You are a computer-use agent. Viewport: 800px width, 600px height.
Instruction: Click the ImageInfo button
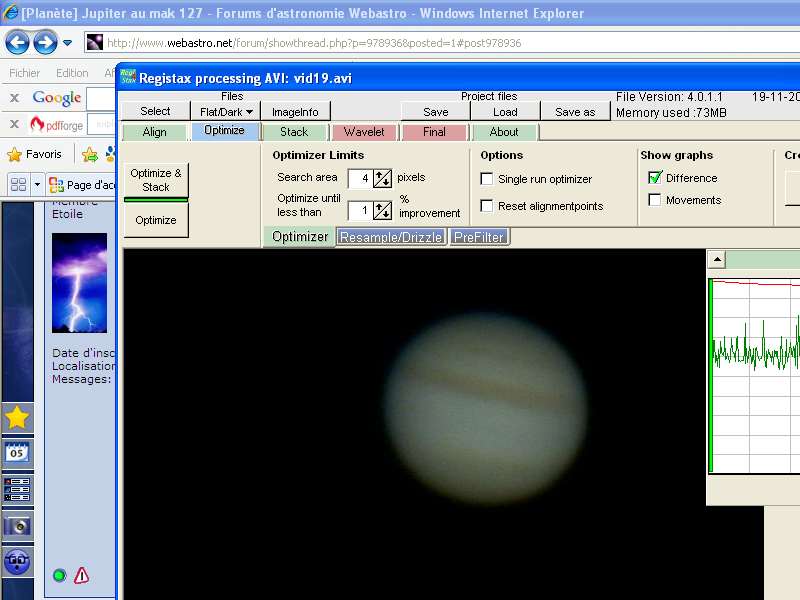tap(295, 112)
